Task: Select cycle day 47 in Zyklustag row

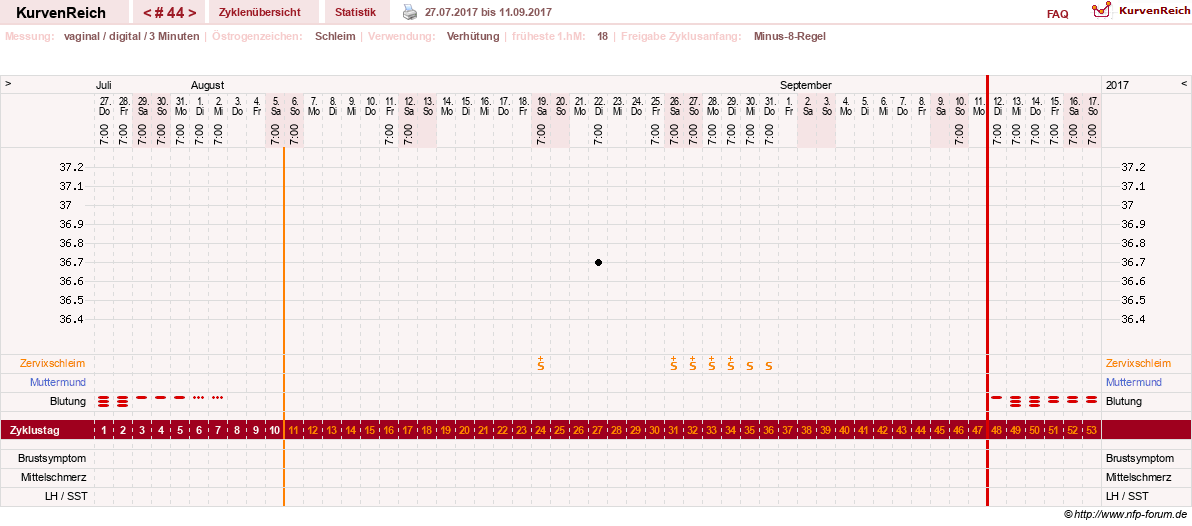Action: [978, 430]
